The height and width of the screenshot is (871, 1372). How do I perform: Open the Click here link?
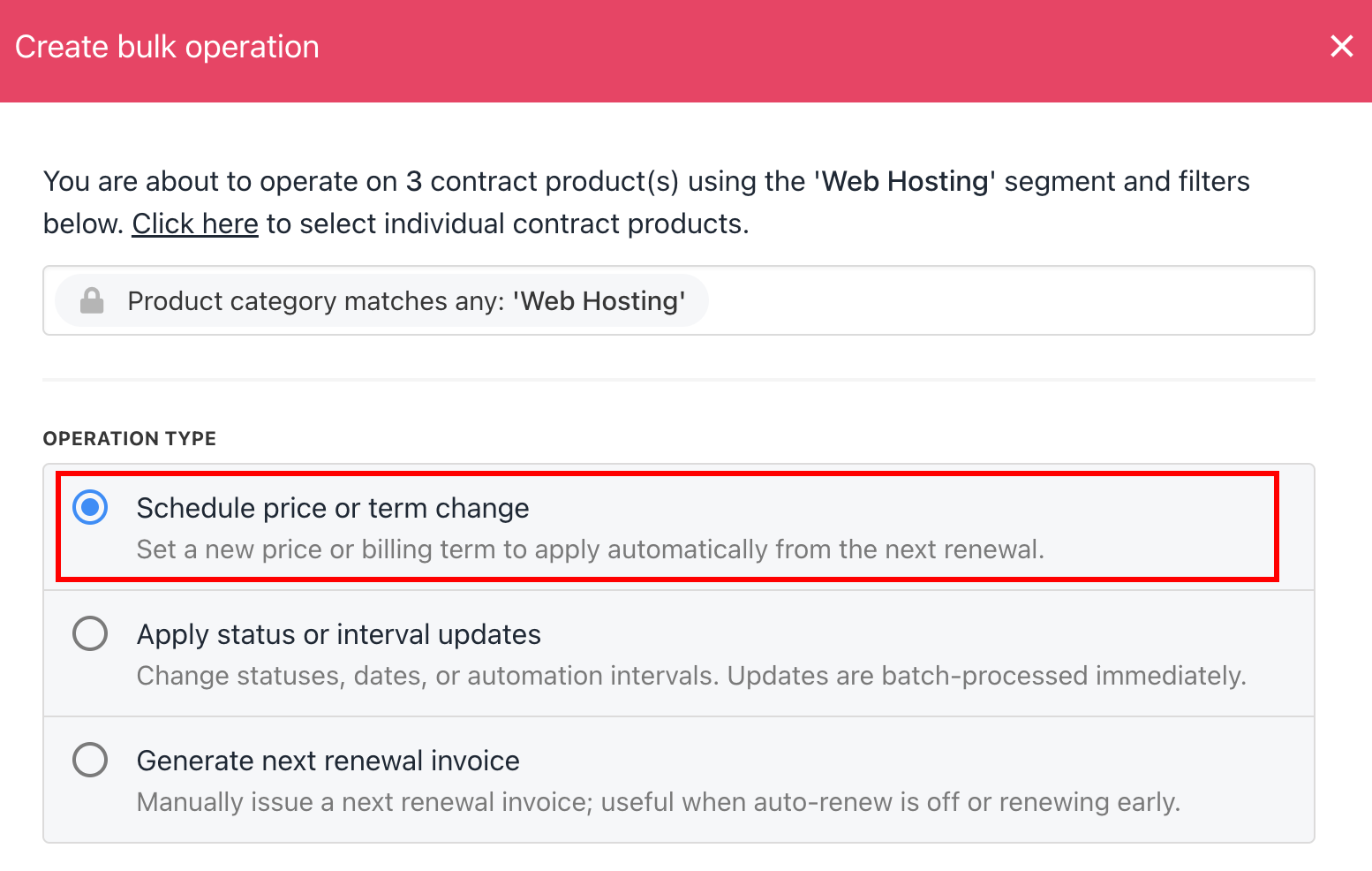(195, 223)
